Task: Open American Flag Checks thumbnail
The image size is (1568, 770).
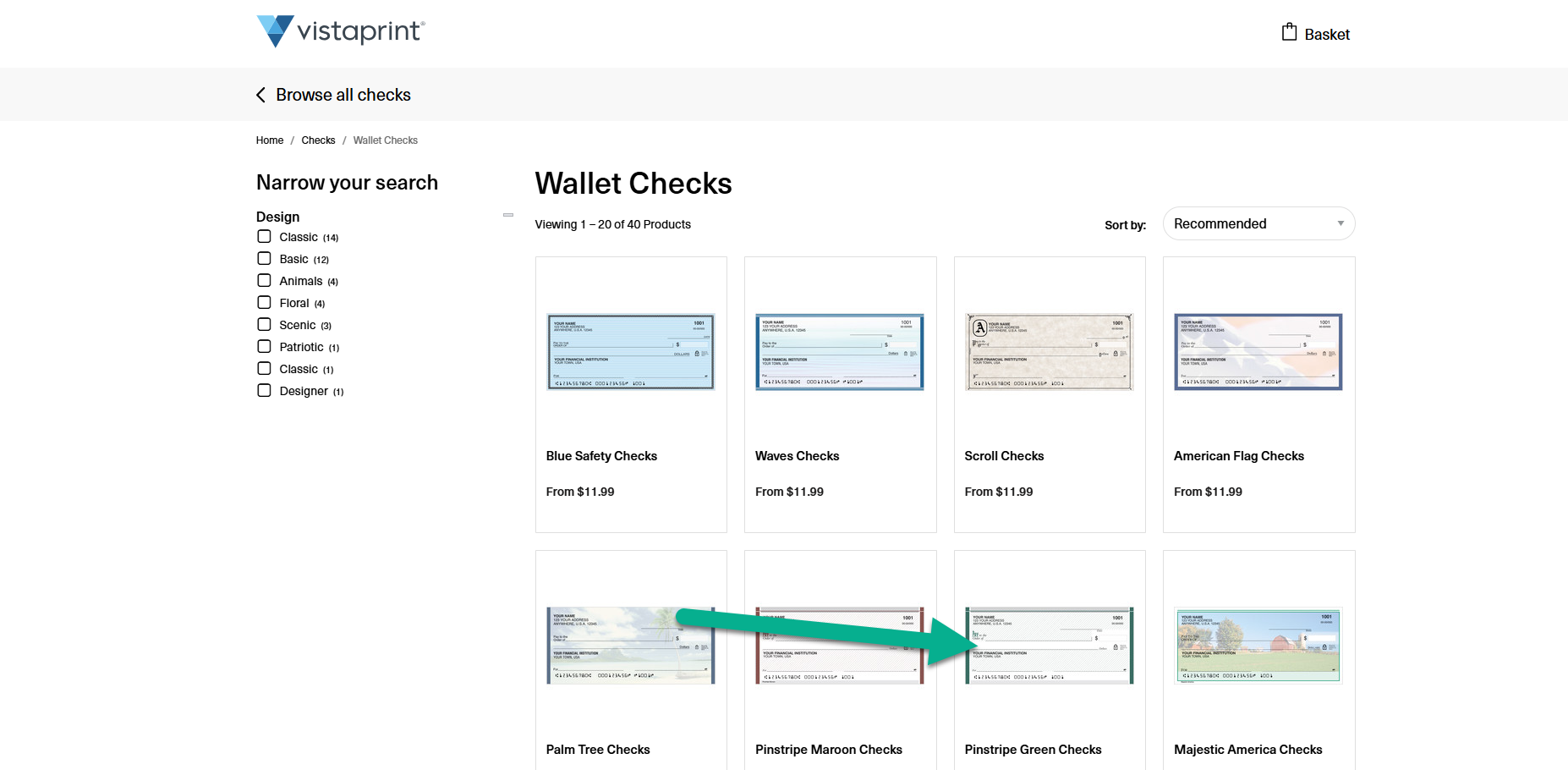Action: point(1258,352)
